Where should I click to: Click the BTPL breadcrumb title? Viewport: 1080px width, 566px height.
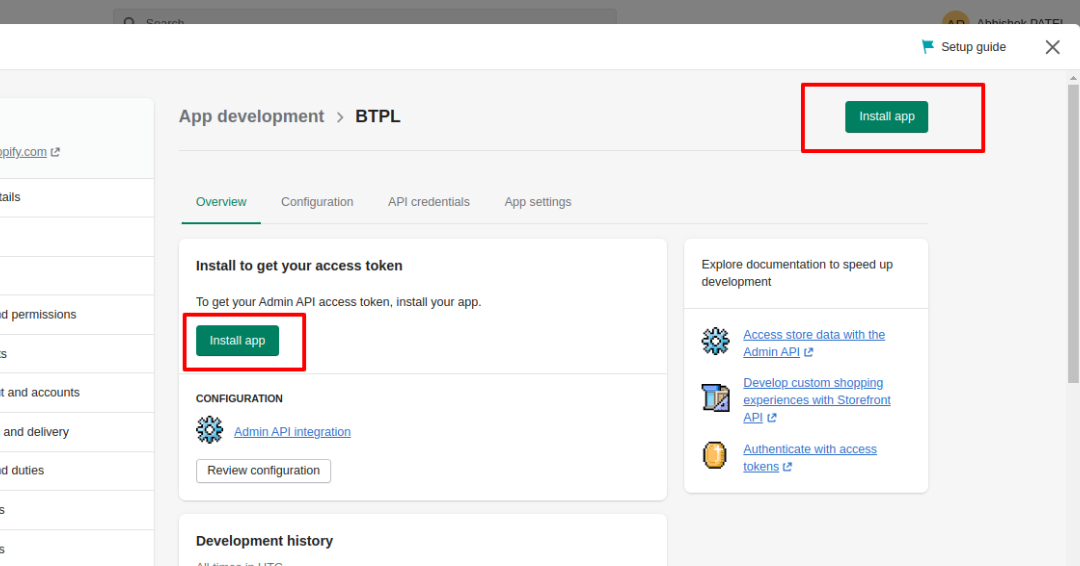point(377,116)
